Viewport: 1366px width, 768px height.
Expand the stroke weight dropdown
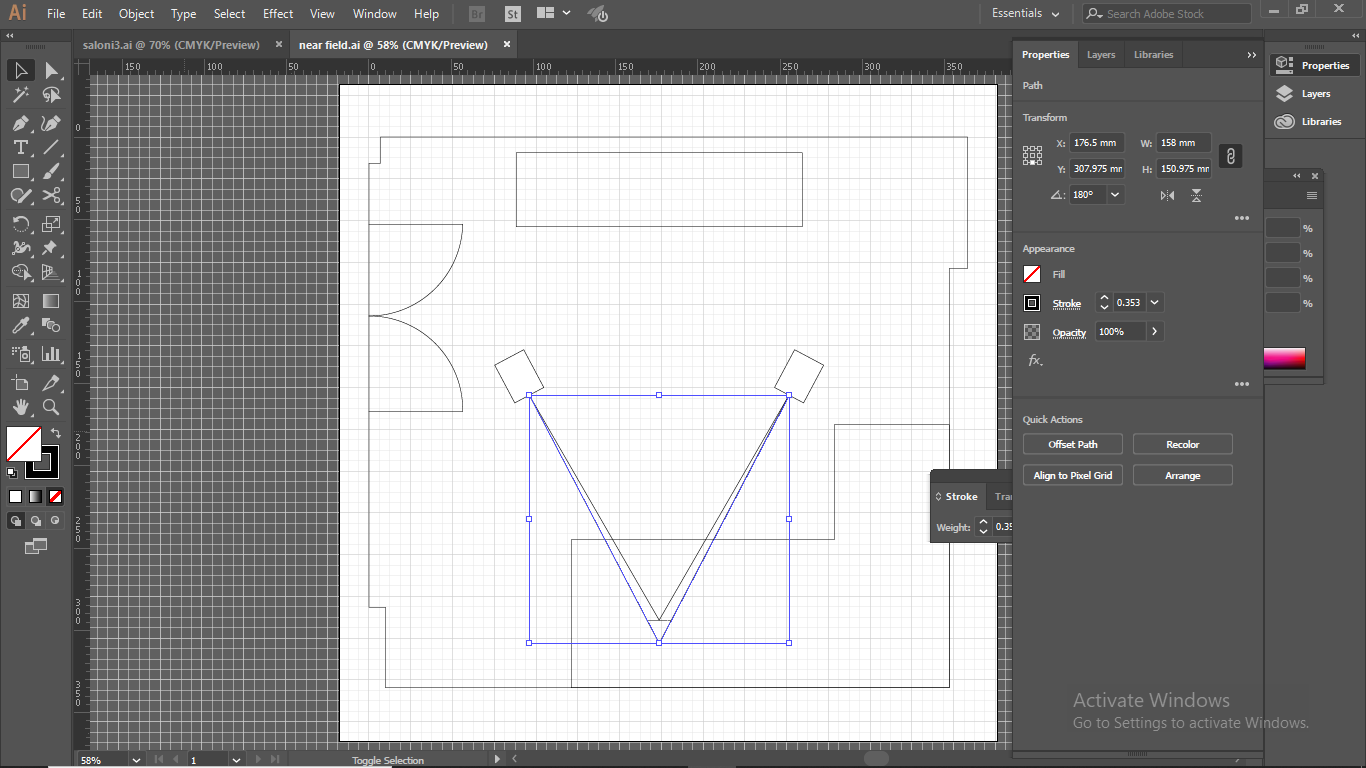[x=1155, y=303]
